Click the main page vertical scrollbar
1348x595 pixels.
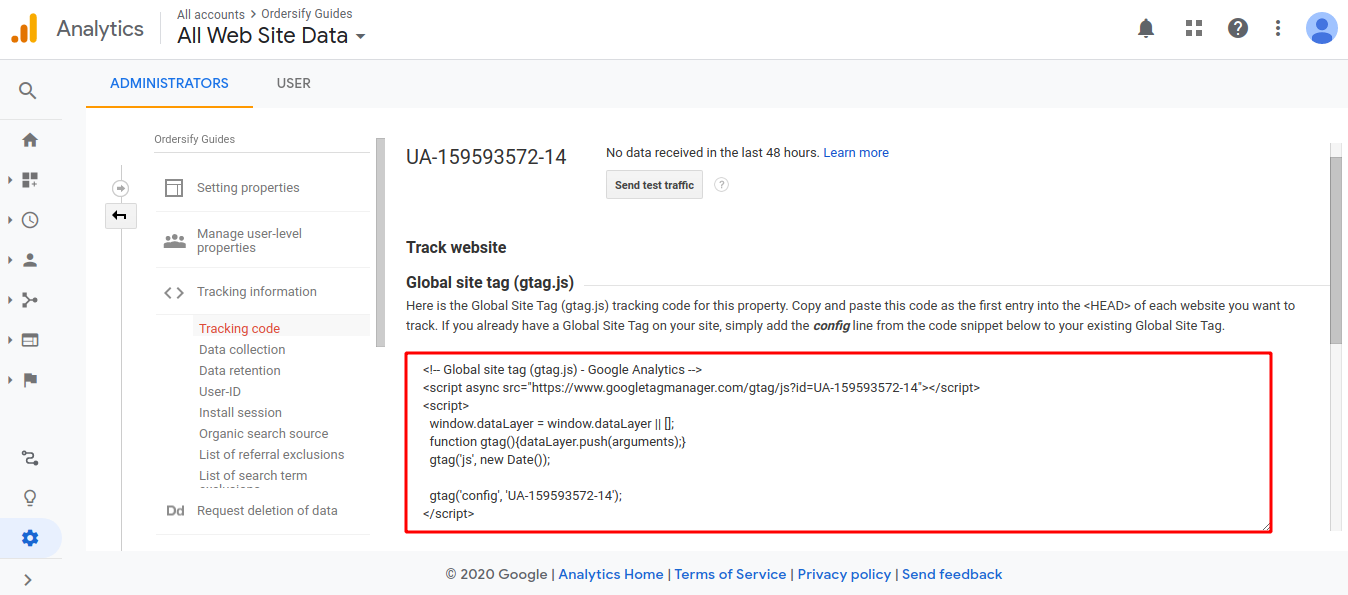click(1336, 250)
